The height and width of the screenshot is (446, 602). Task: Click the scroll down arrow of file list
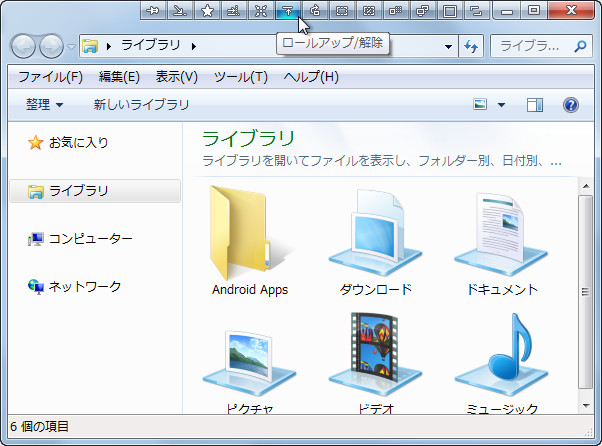click(x=586, y=406)
